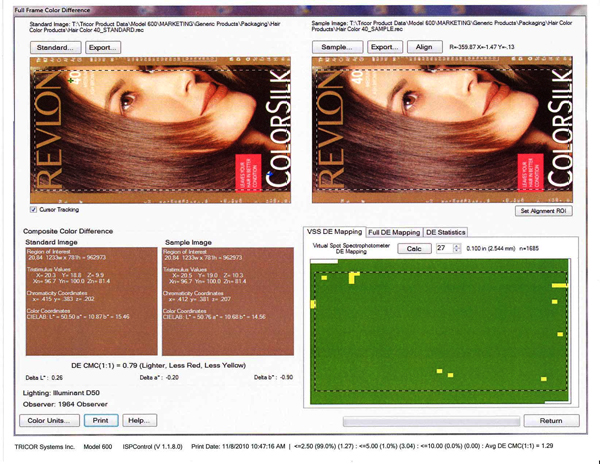Click the Return button
600x464 pixels.
point(551,420)
